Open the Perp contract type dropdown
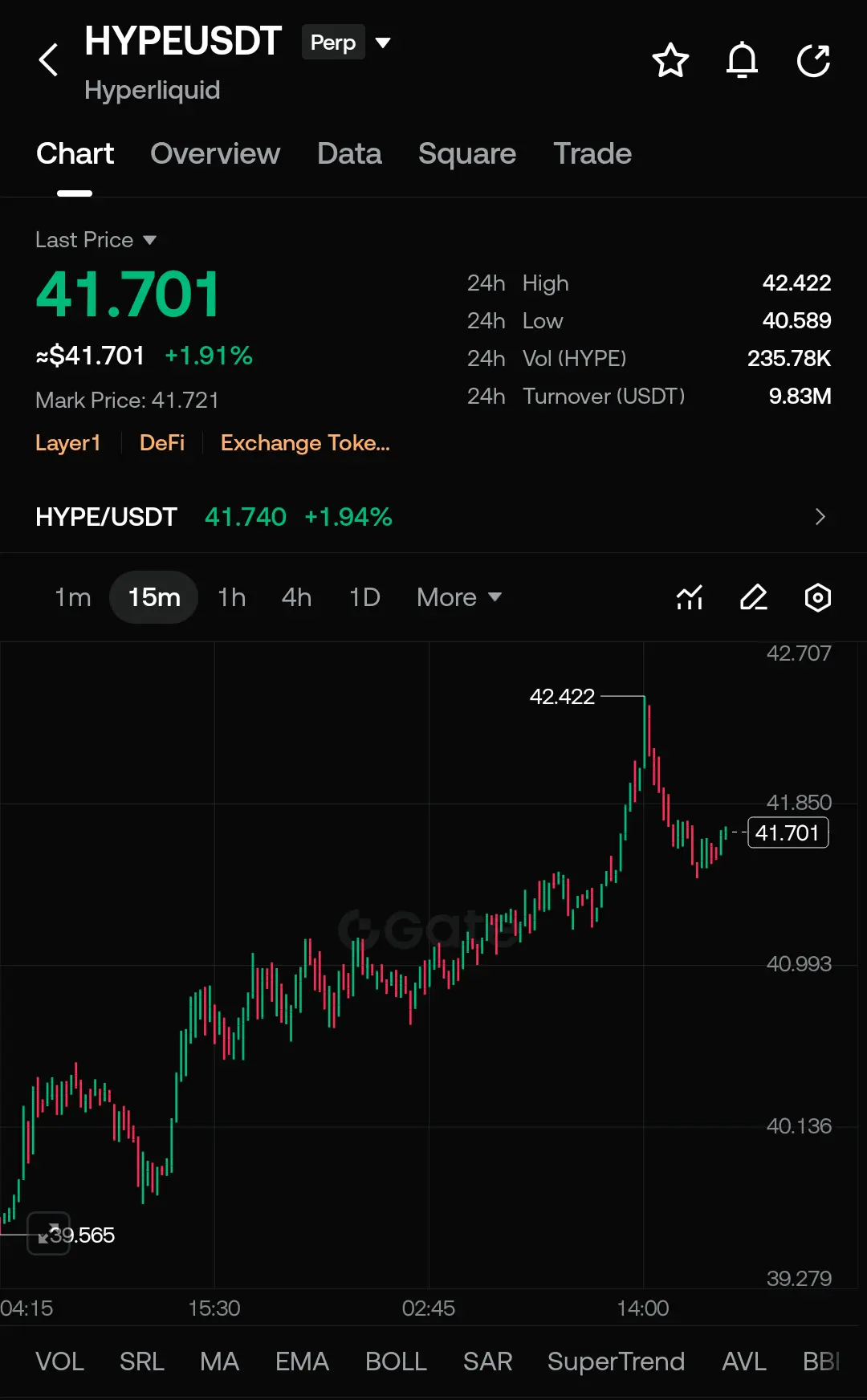 click(x=346, y=43)
